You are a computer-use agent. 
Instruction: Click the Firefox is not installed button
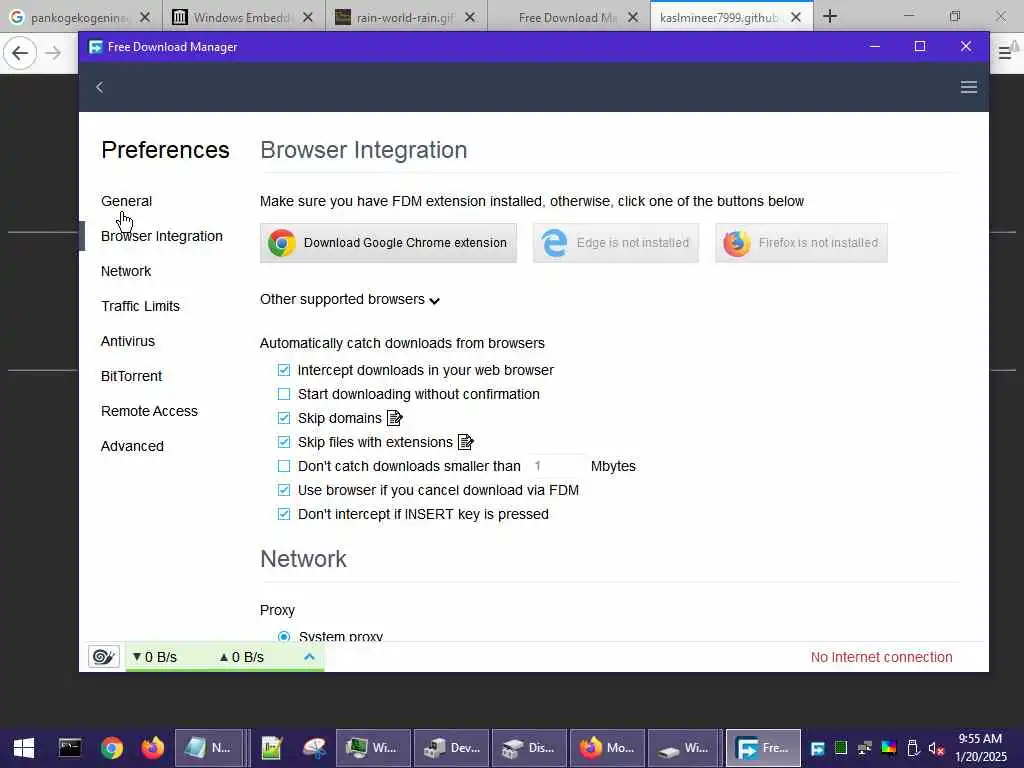point(801,243)
